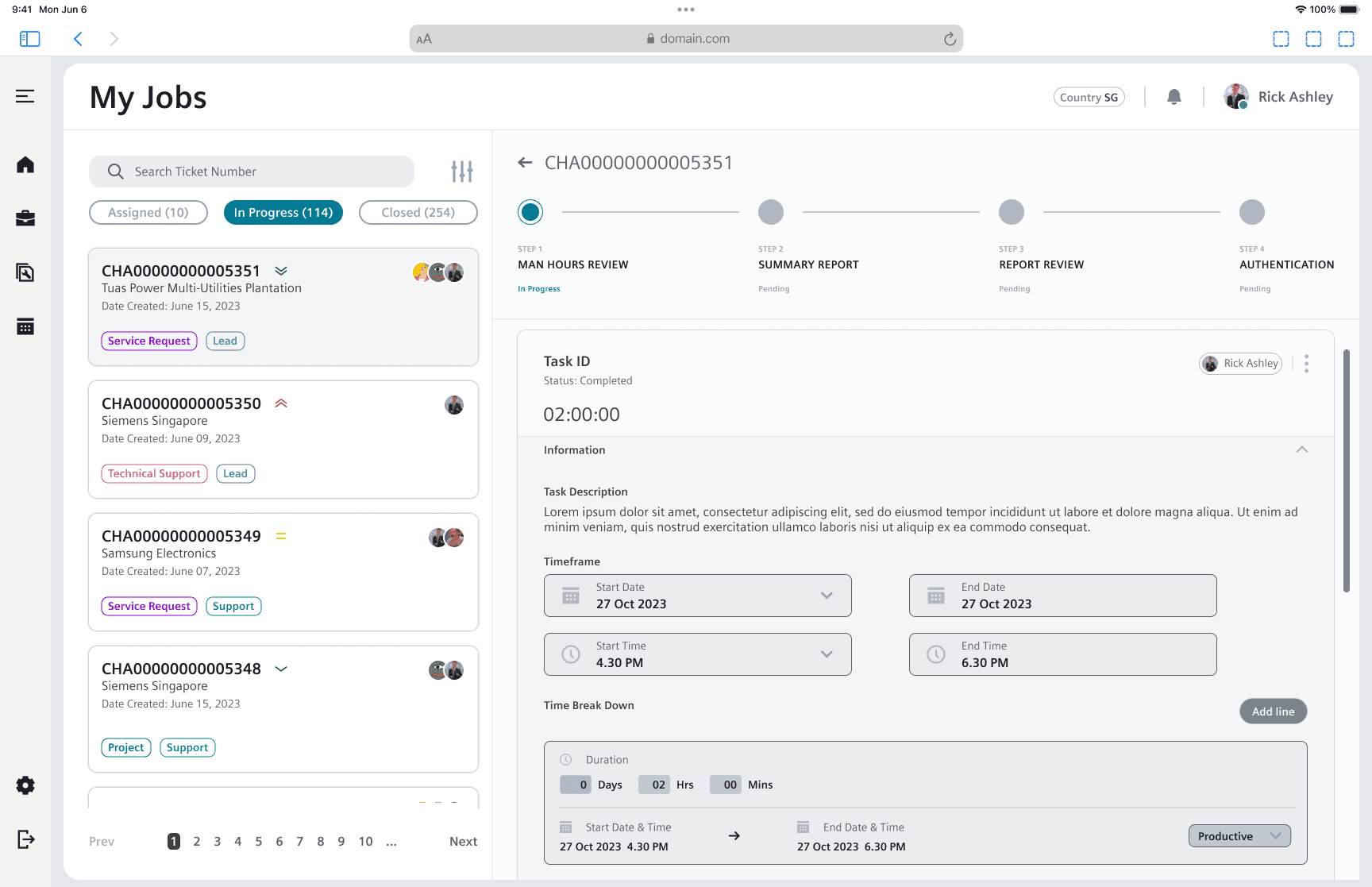Go to page 10 of tickets
This screenshot has height=887, width=1372.
[x=365, y=842]
